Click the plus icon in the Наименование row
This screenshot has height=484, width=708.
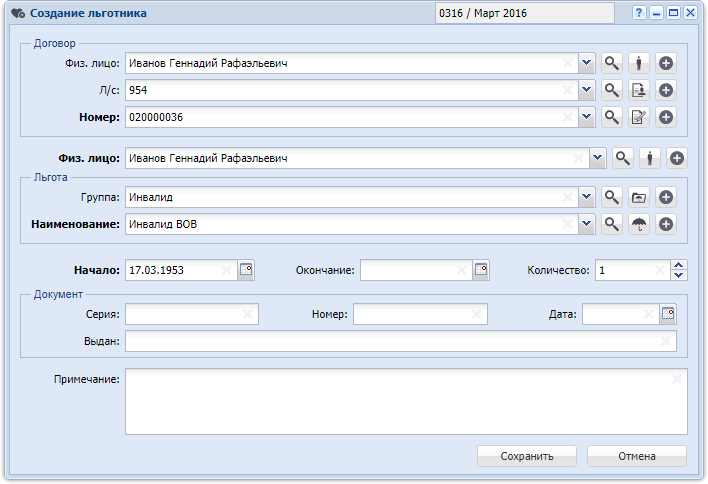(666, 224)
